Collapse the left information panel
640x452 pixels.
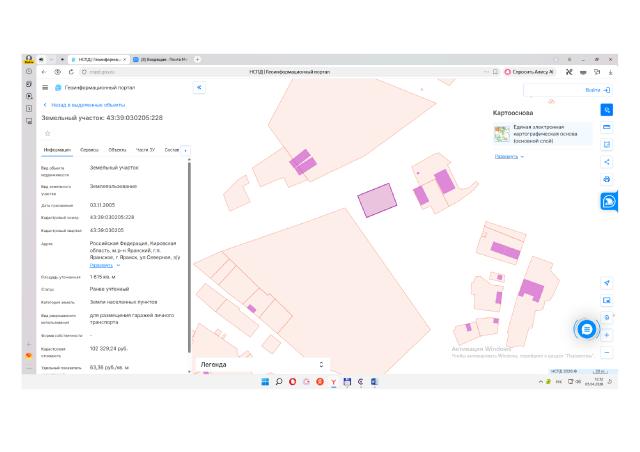pyautogui.click(x=199, y=88)
